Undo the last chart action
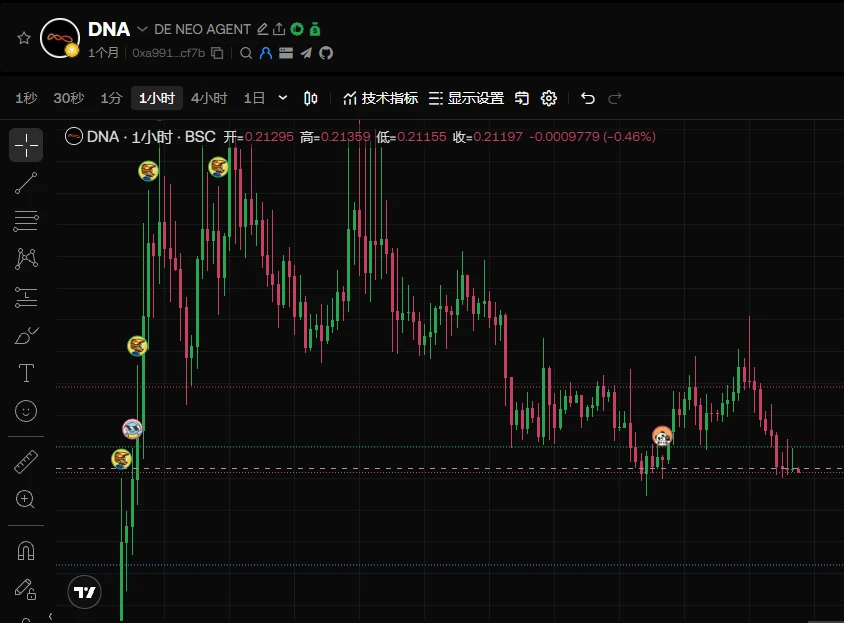This screenshot has height=623, width=844. [x=588, y=98]
